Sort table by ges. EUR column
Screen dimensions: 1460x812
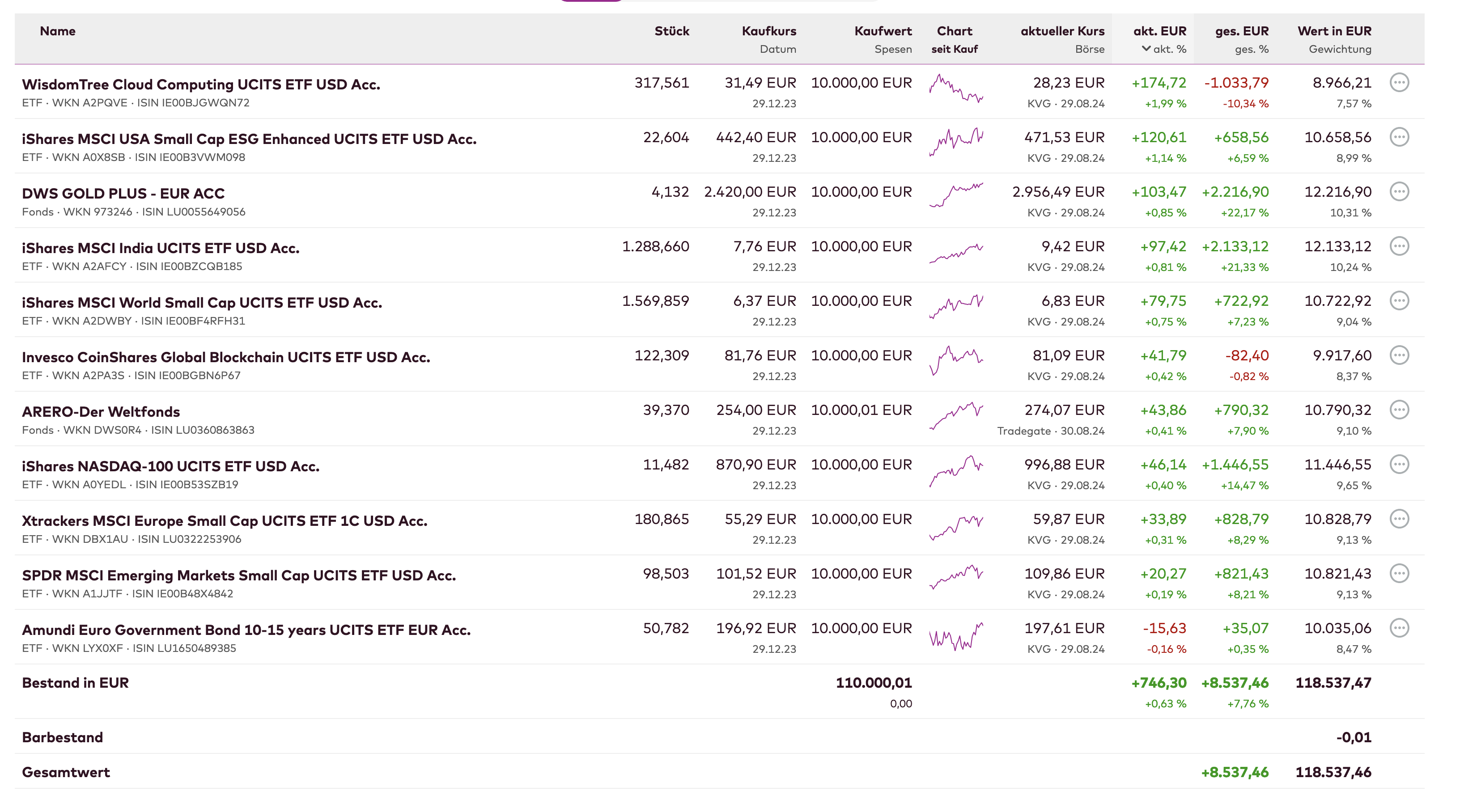pyautogui.click(x=1241, y=31)
